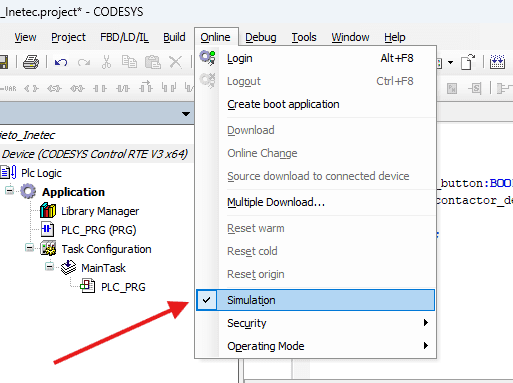Click the Save floppy disk icon
The width and height of the screenshot is (513, 383).
point(4,62)
